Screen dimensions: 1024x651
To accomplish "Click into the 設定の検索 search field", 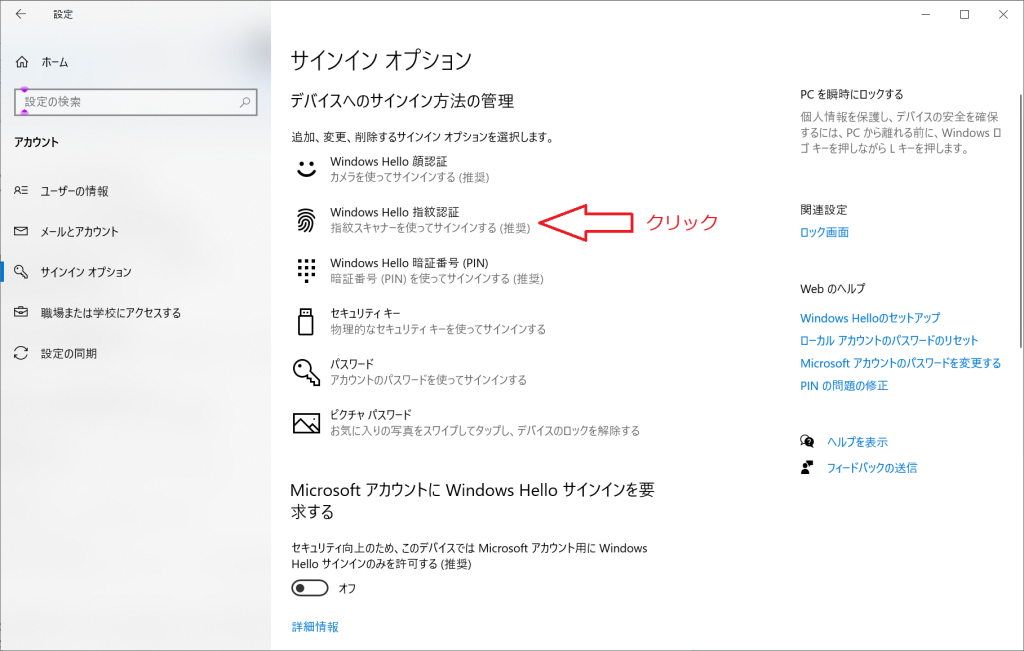I will (x=136, y=102).
